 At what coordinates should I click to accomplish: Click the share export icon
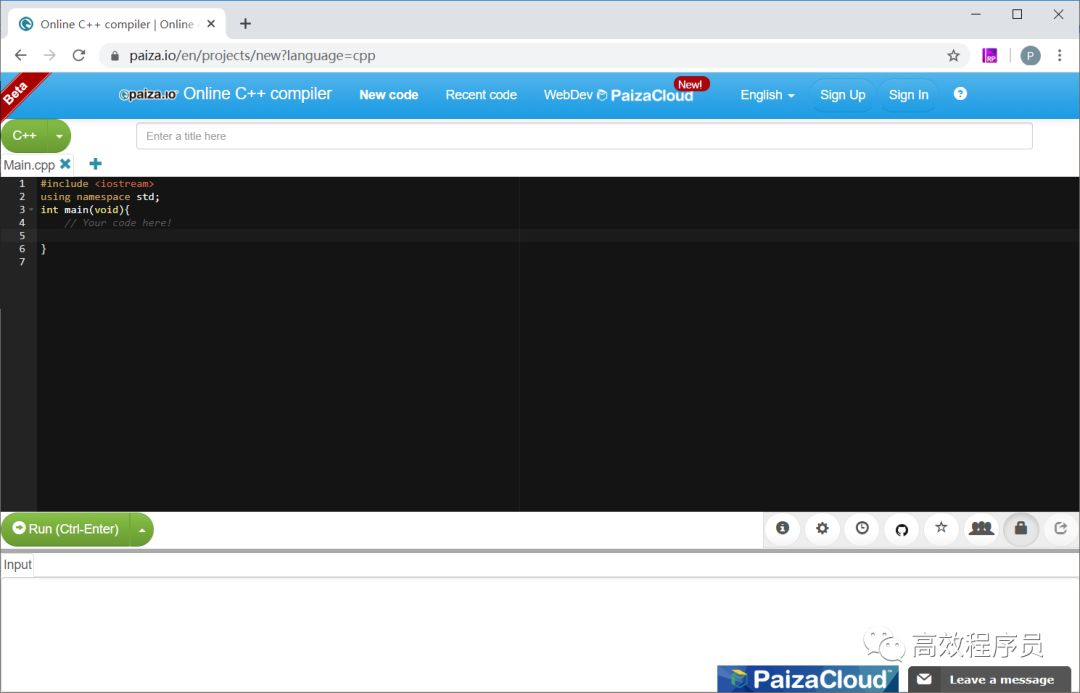1061,528
